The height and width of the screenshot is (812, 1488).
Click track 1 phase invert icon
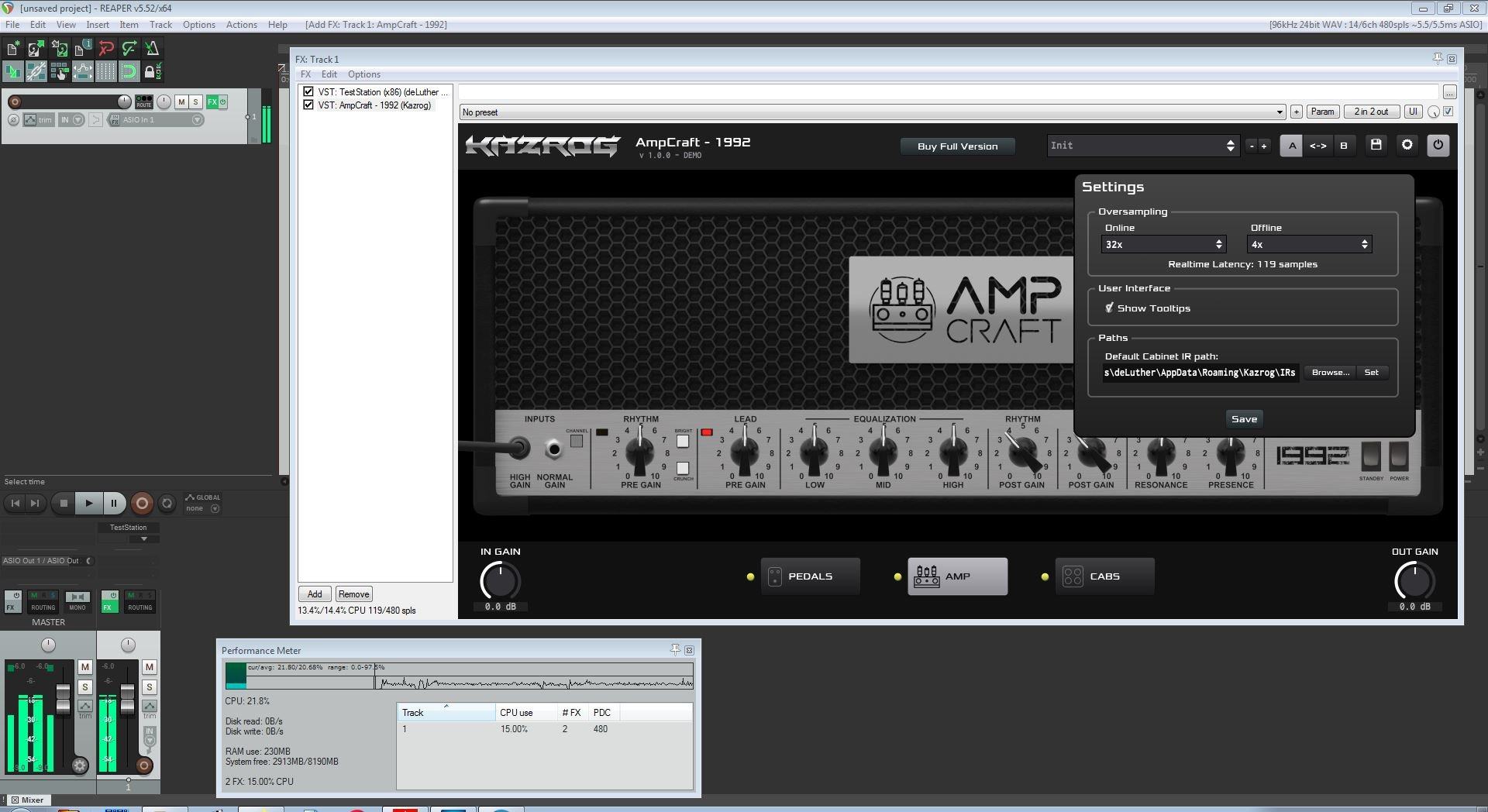click(x=13, y=119)
